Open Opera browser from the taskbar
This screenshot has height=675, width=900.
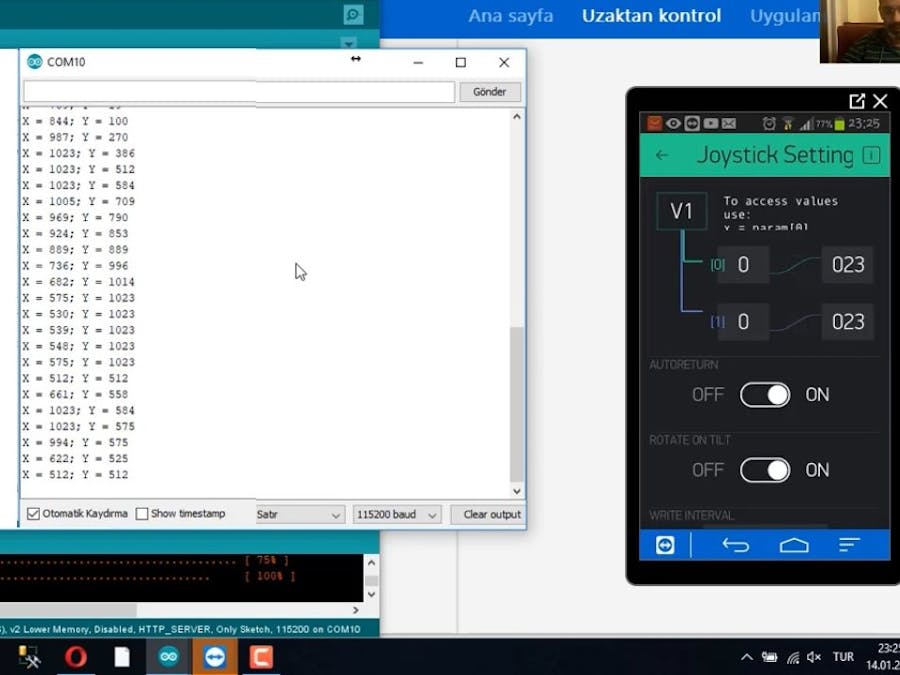click(76, 657)
